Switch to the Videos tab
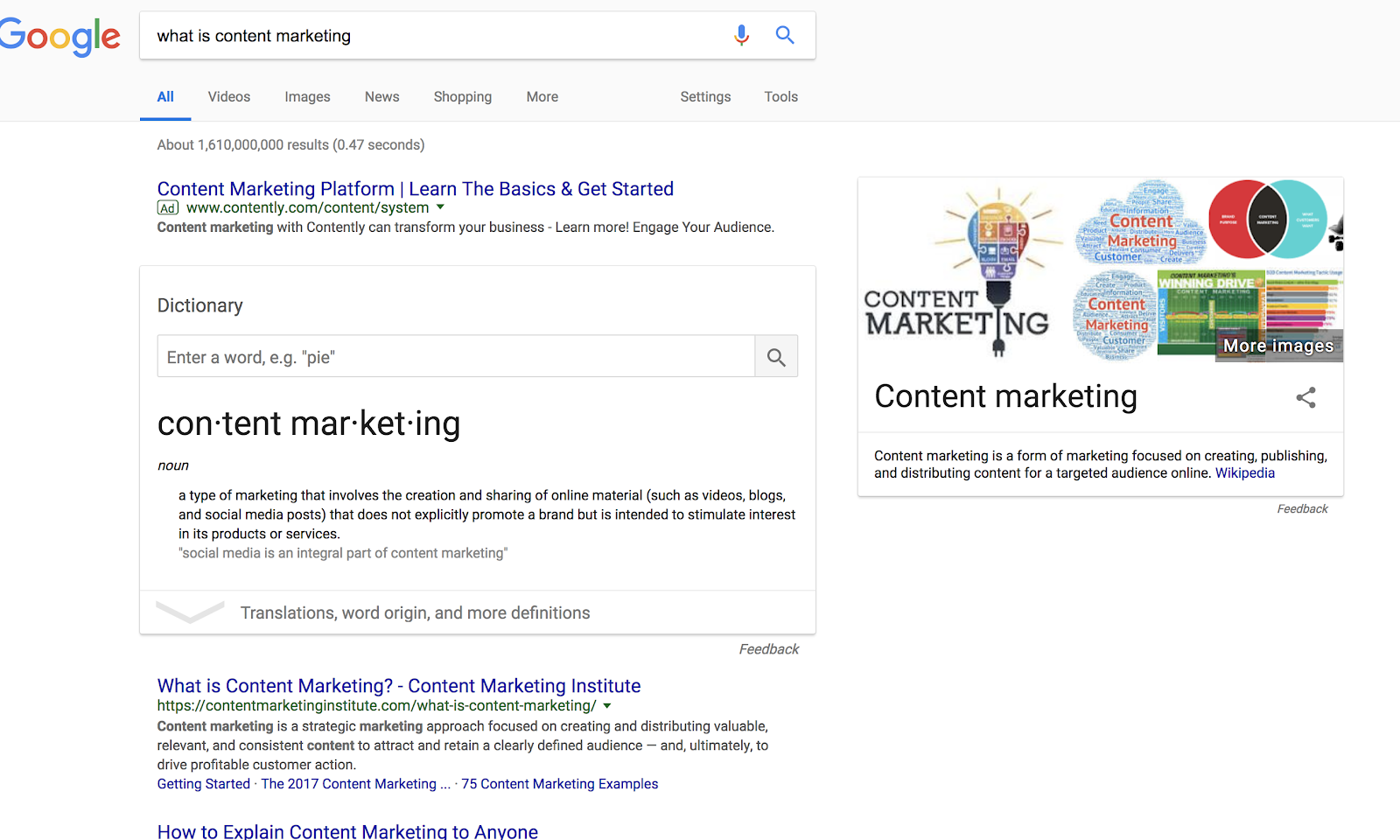The width and height of the screenshot is (1400, 840). 229,97
